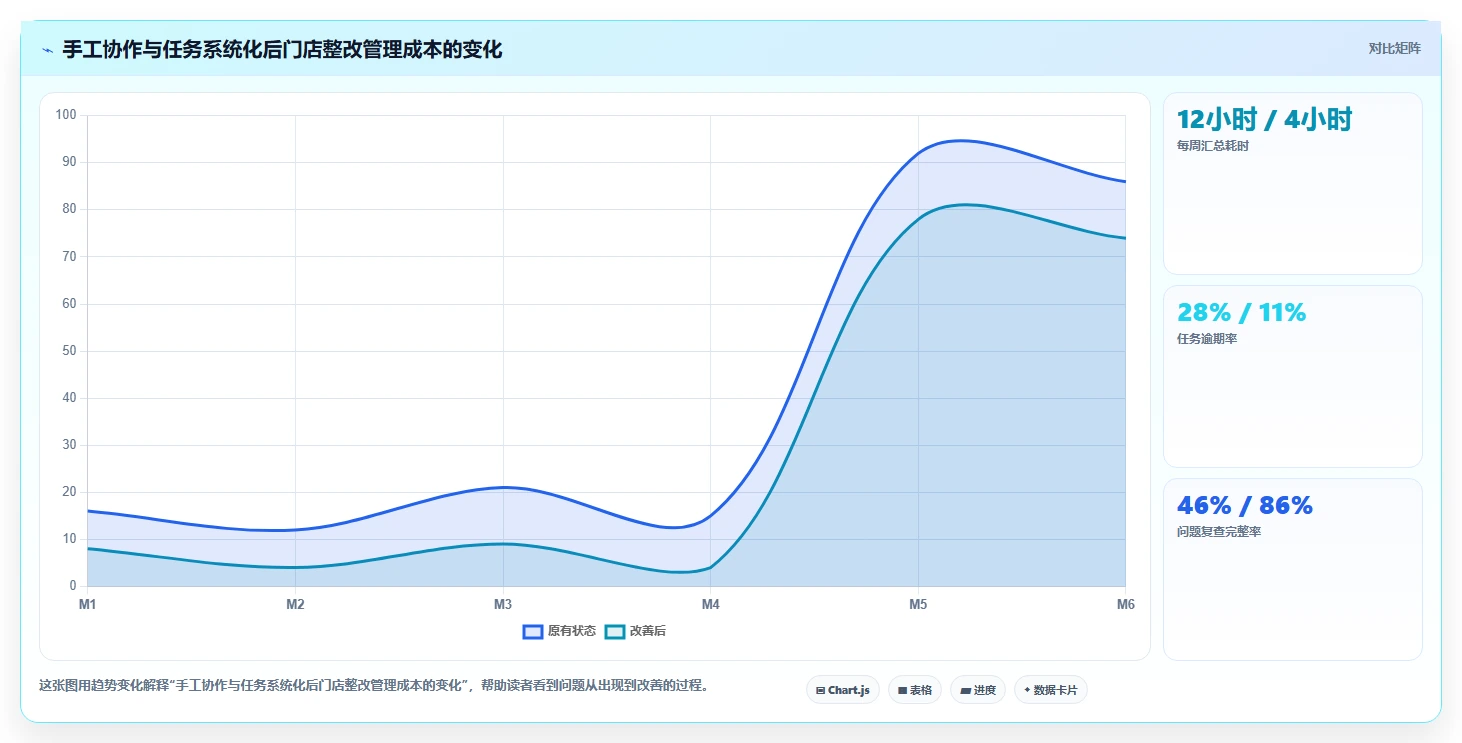Click the M6 x-axis label
Image resolution: width=1462 pixels, height=743 pixels.
pos(1125,604)
